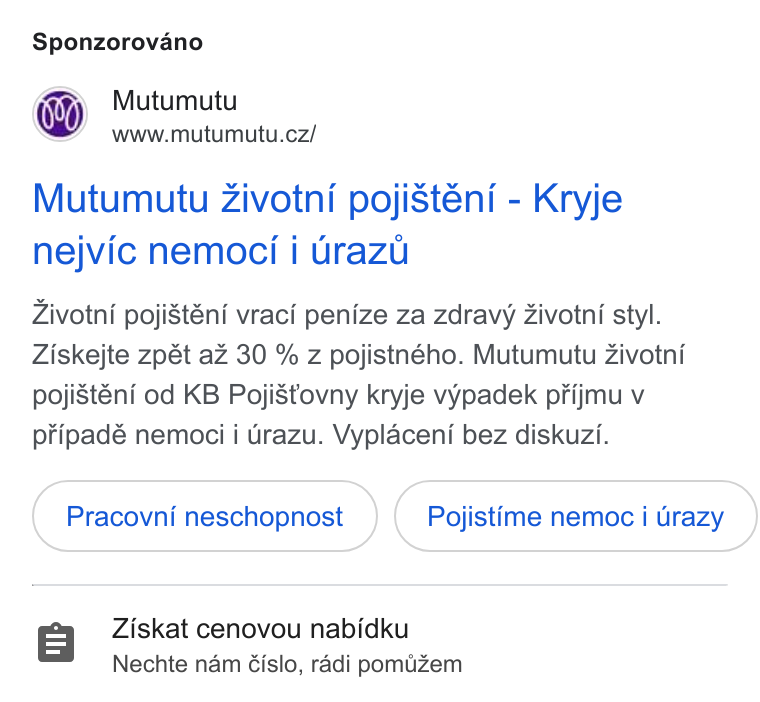
Task: Select the Pracovní neschopnost sitelink button
Action: pyautogui.click(x=205, y=516)
